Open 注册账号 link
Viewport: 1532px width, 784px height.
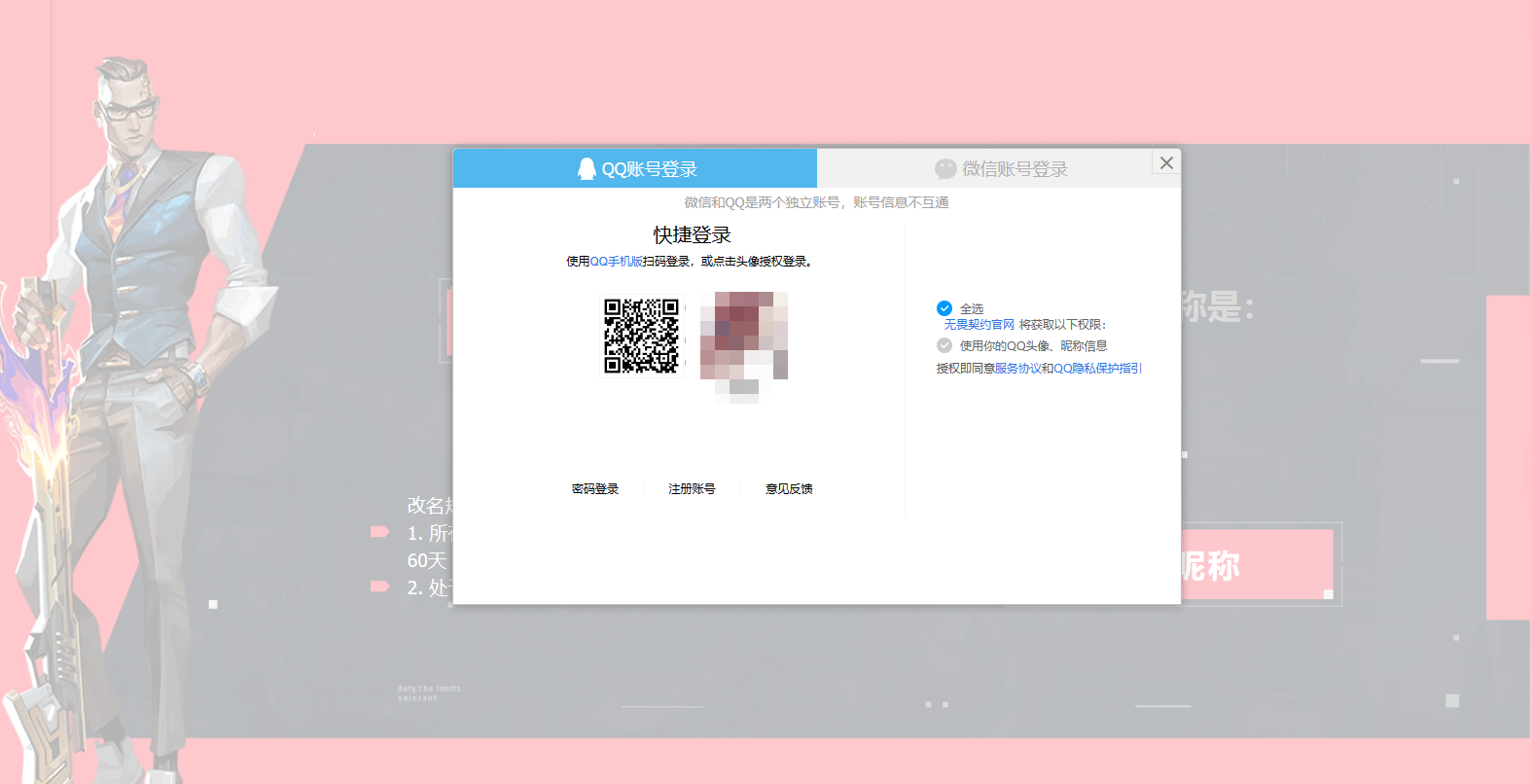692,489
